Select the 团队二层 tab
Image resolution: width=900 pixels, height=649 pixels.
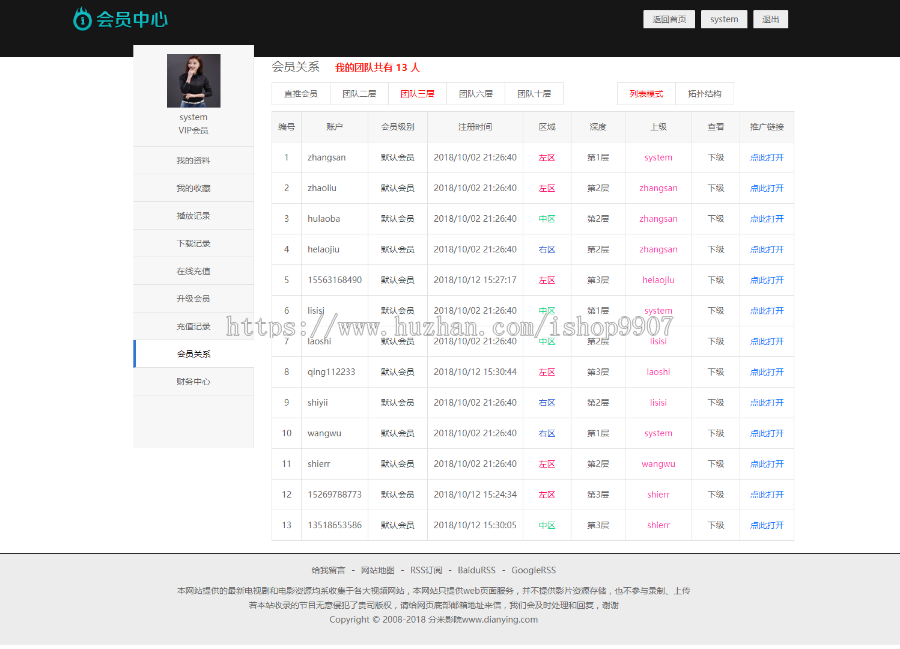click(359, 94)
